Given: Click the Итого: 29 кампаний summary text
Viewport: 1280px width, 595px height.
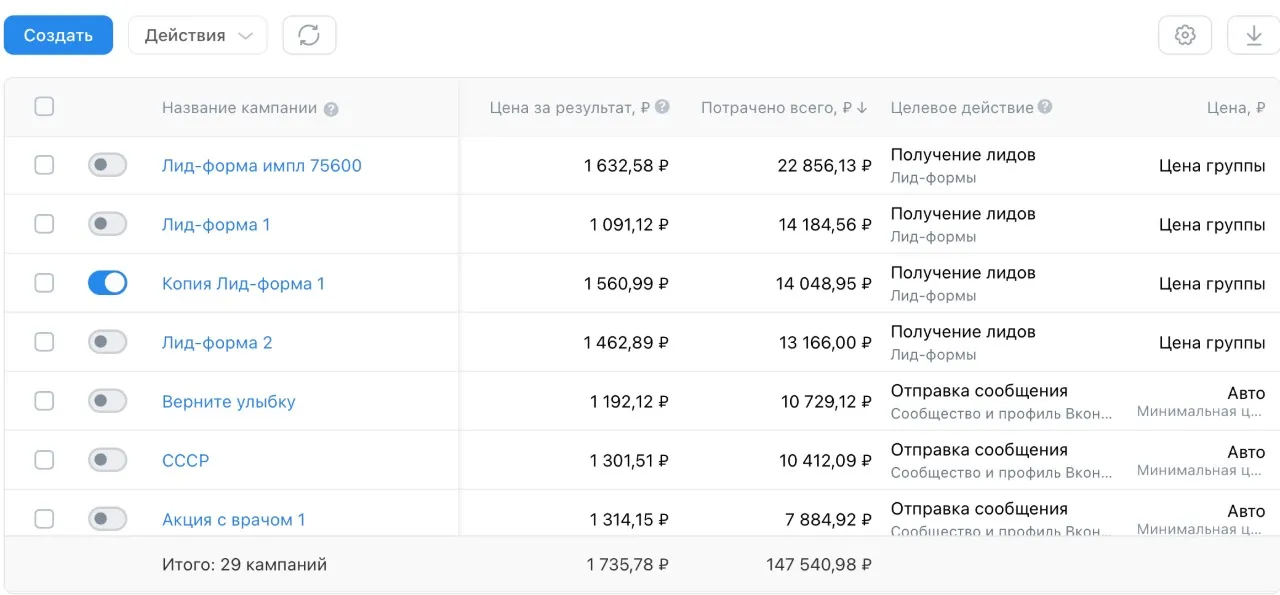Looking at the screenshot, I should 244,565.
